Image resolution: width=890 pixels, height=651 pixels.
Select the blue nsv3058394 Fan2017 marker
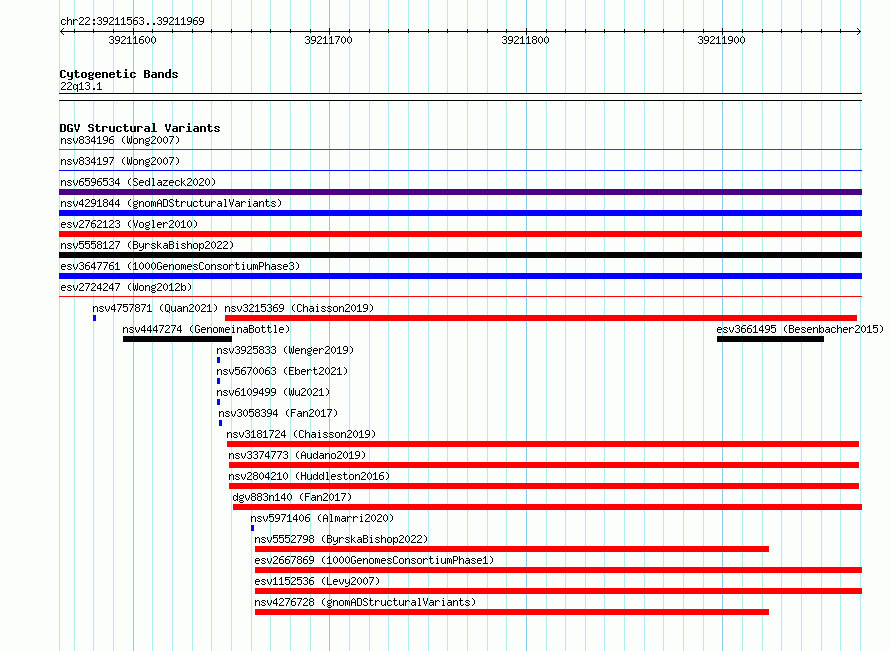pyautogui.click(x=221, y=423)
